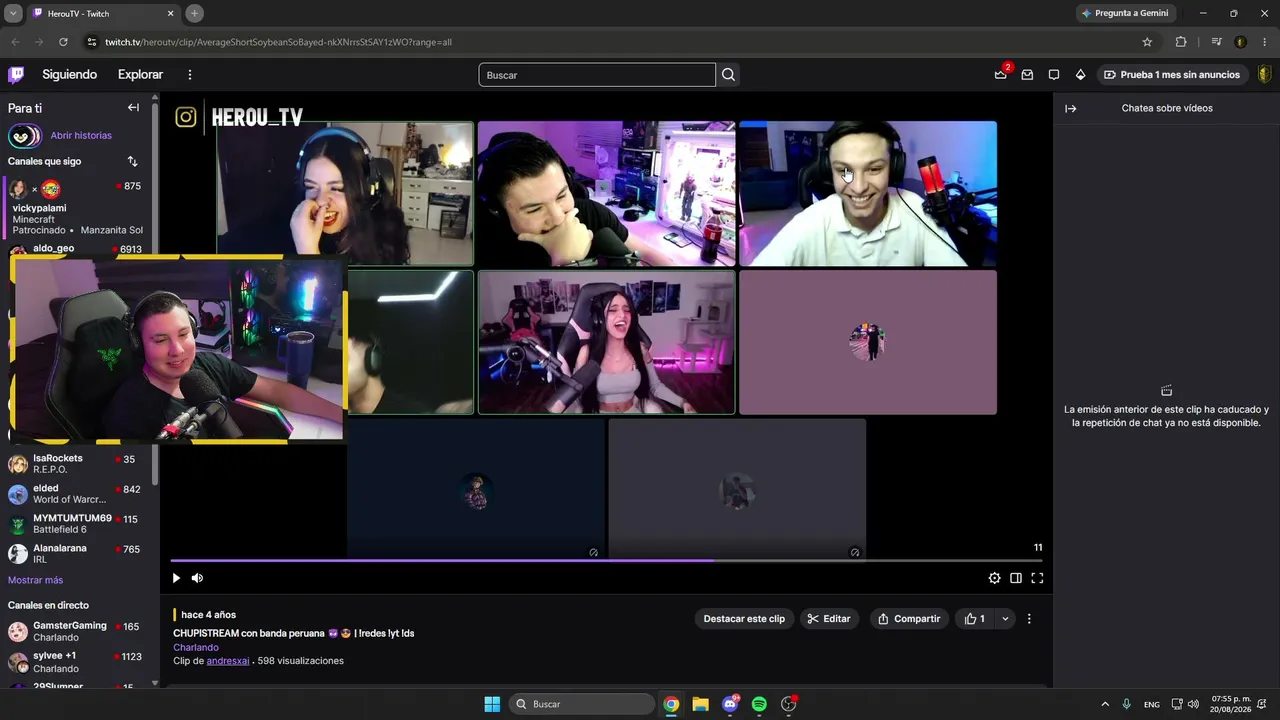This screenshot has height=720, width=1280.
Task: Open the Windows Start menu
Action: pyautogui.click(x=492, y=704)
